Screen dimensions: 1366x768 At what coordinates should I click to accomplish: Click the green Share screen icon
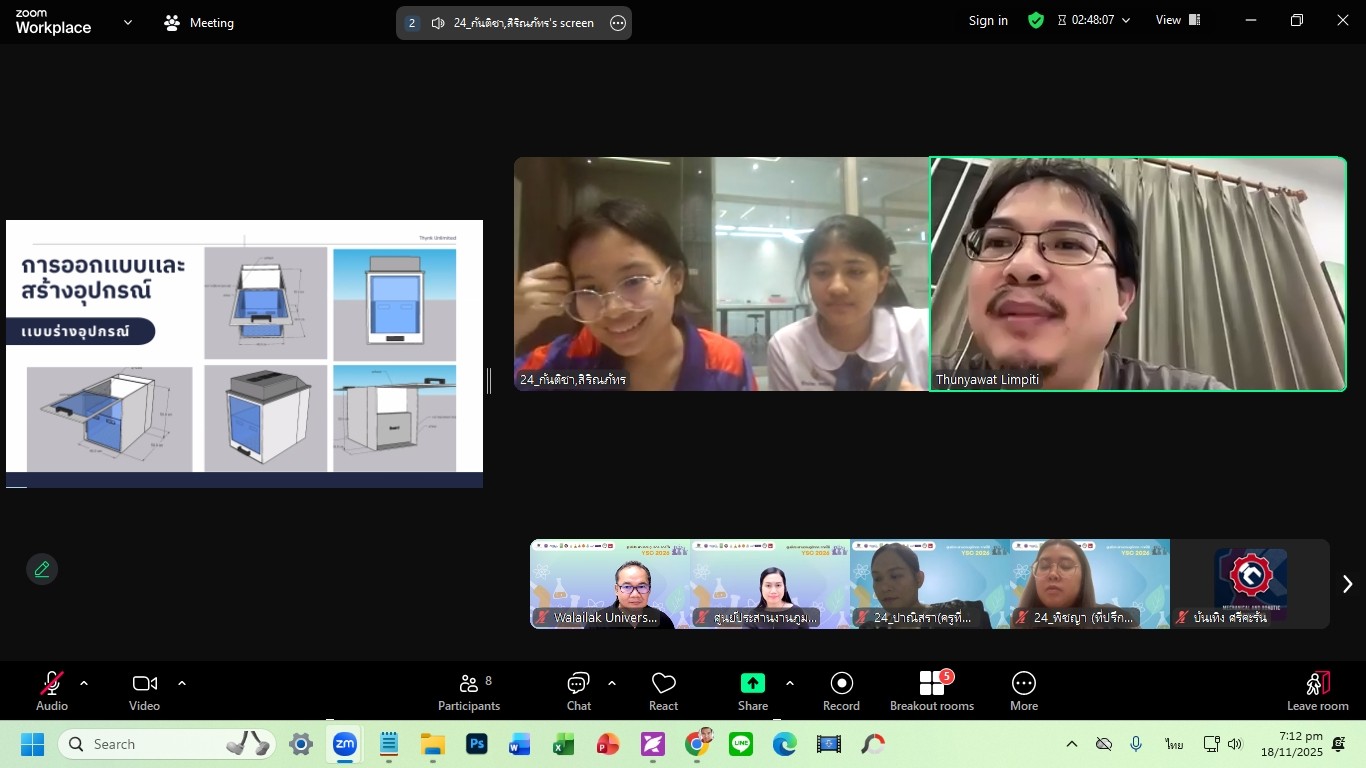752,683
